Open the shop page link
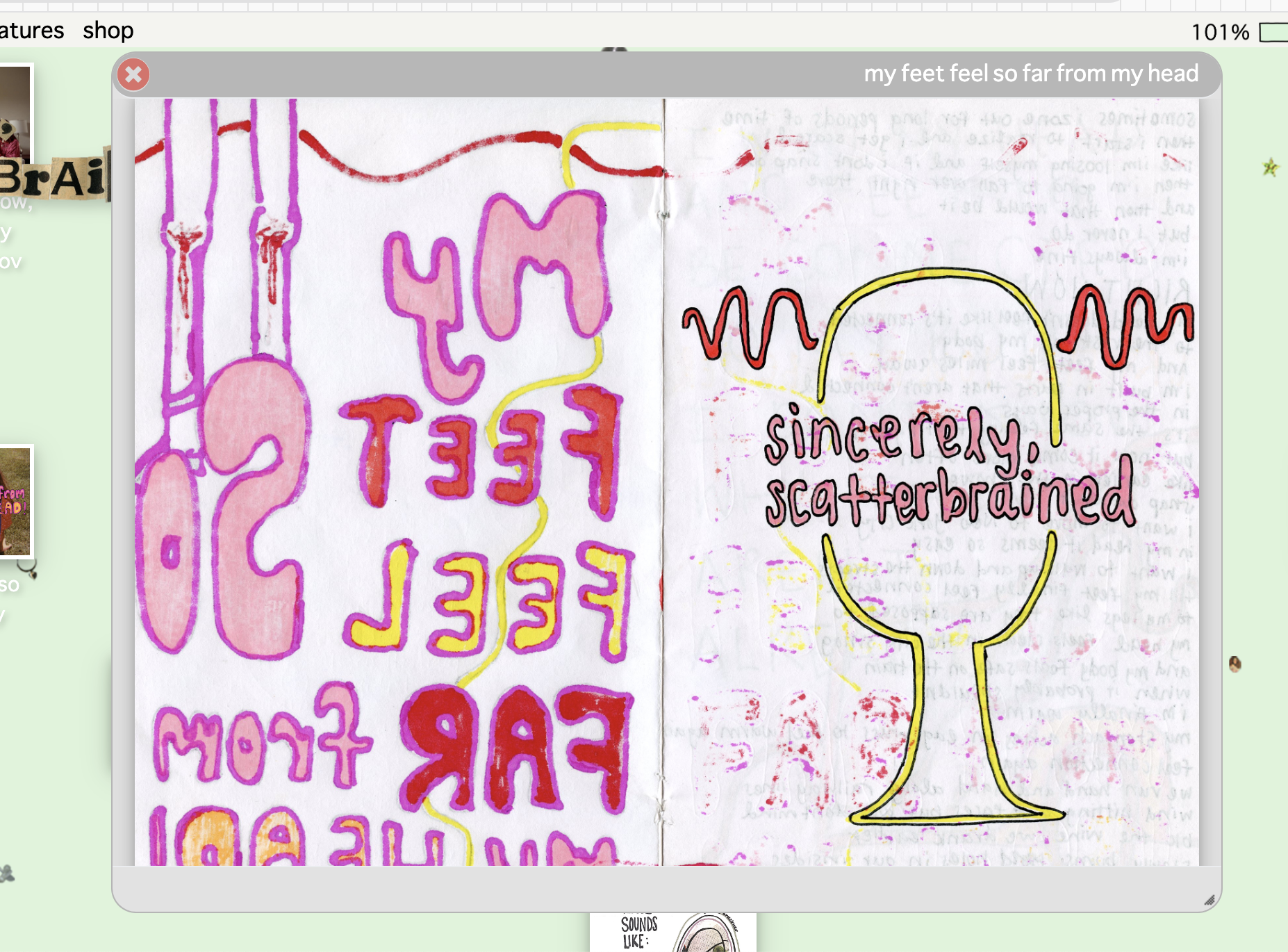Image resolution: width=1288 pixels, height=952 pixels. pos(108,31)
